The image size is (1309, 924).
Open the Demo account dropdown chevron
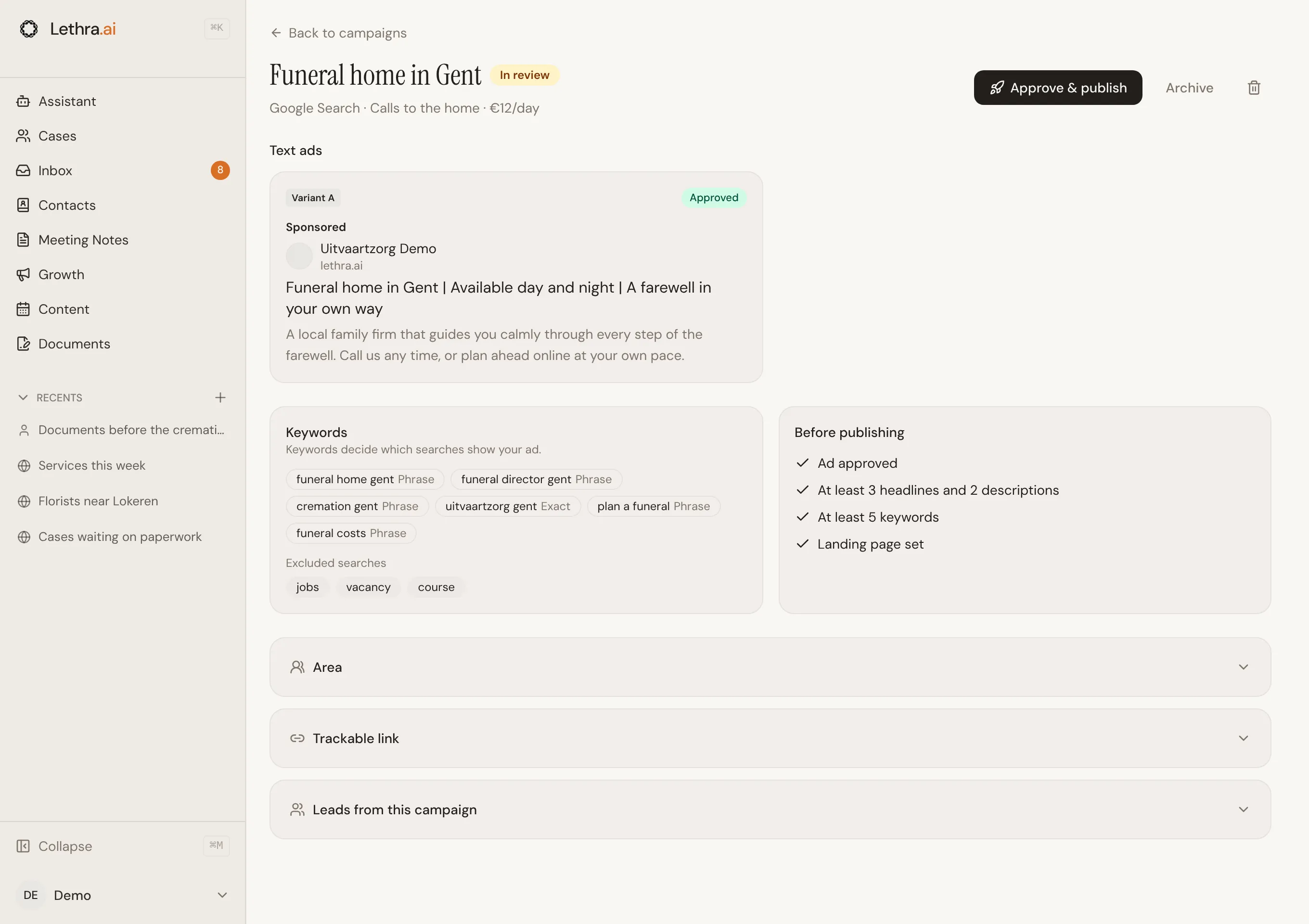(x=222, y=895)
